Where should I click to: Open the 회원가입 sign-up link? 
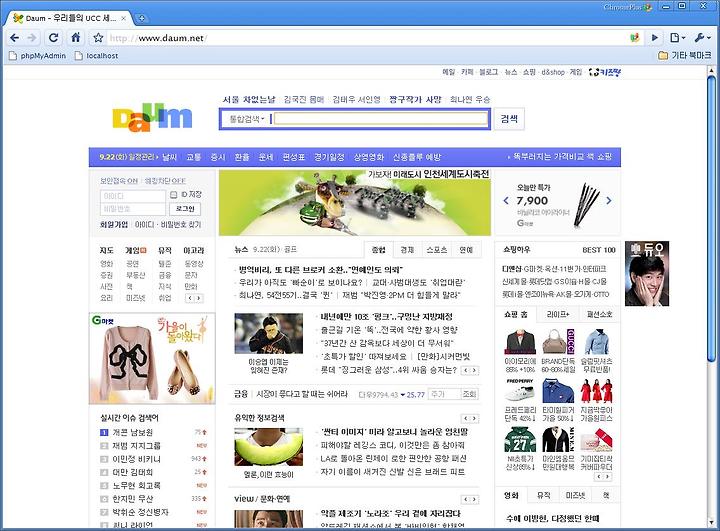point(114,225)
